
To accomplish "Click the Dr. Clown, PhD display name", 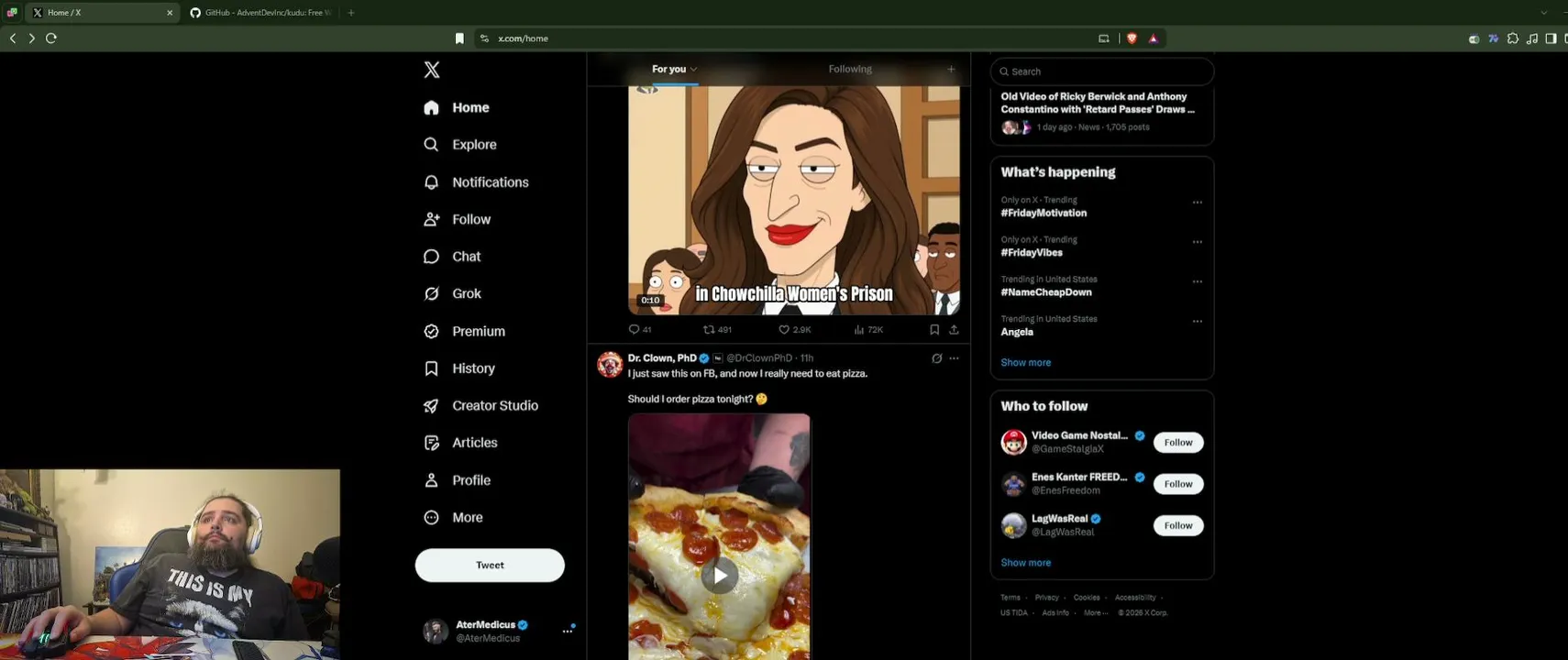I will click(x=662, y=358).
